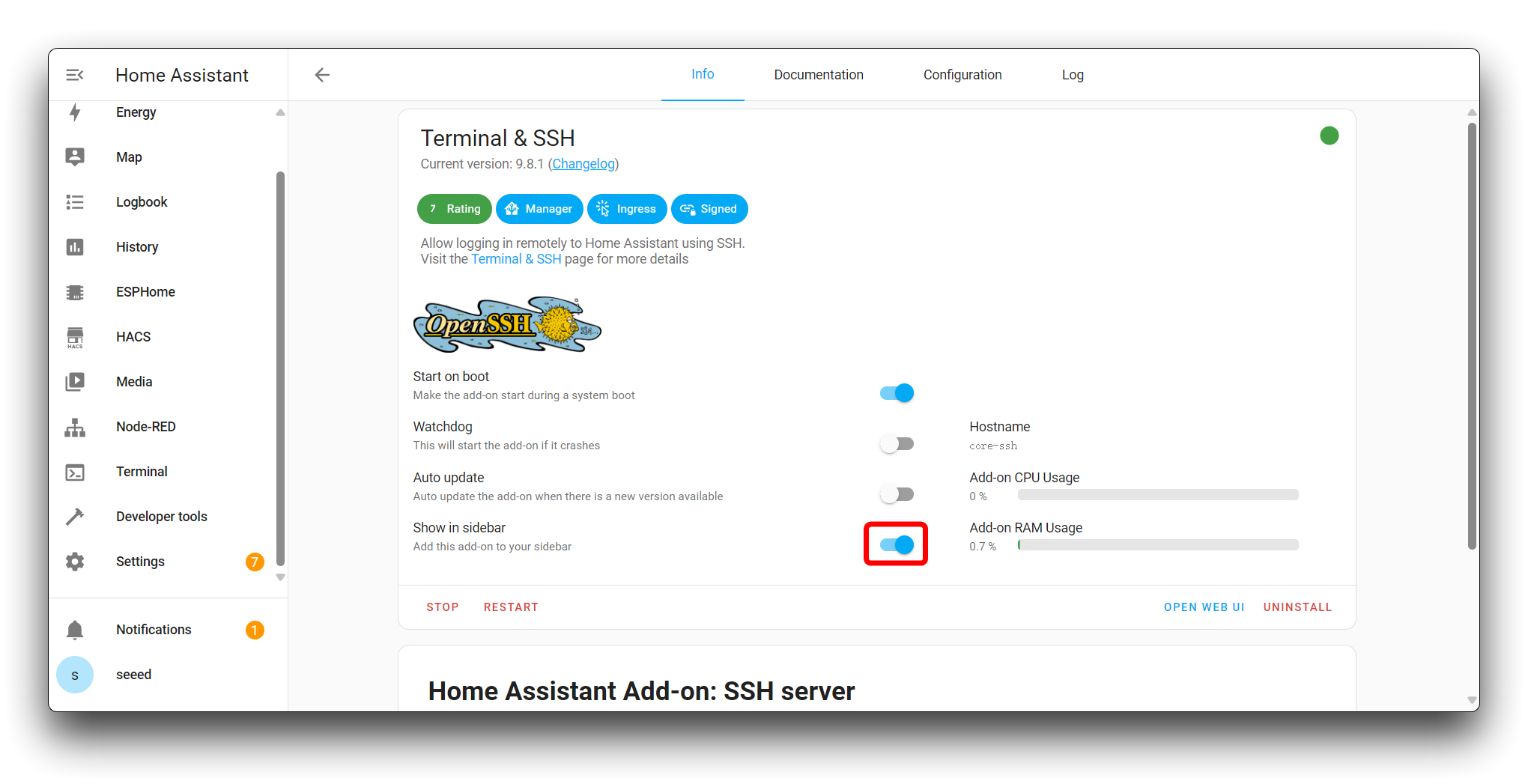This screenshot has height=784, width=1528.
Task: Click the Settings gear icon
Action: click(x=75, y=562)
